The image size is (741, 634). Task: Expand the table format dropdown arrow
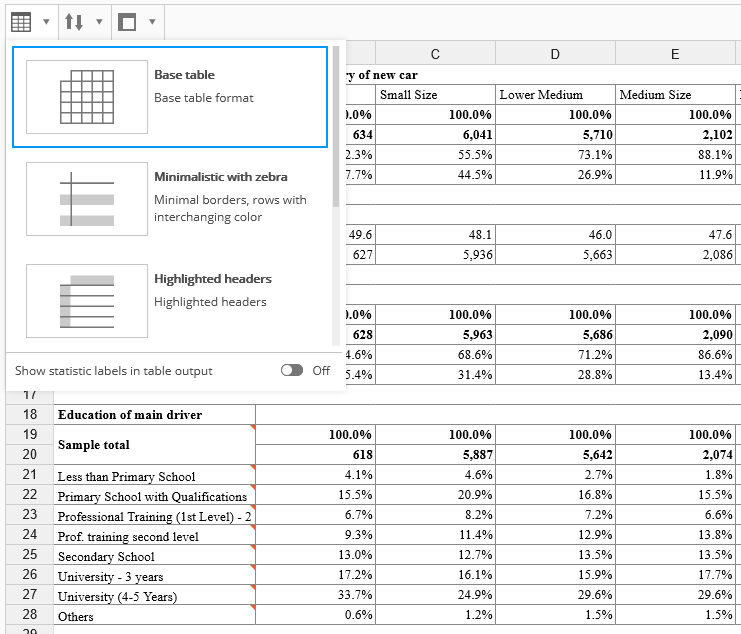pyautogui.click(x=46, y=22)
